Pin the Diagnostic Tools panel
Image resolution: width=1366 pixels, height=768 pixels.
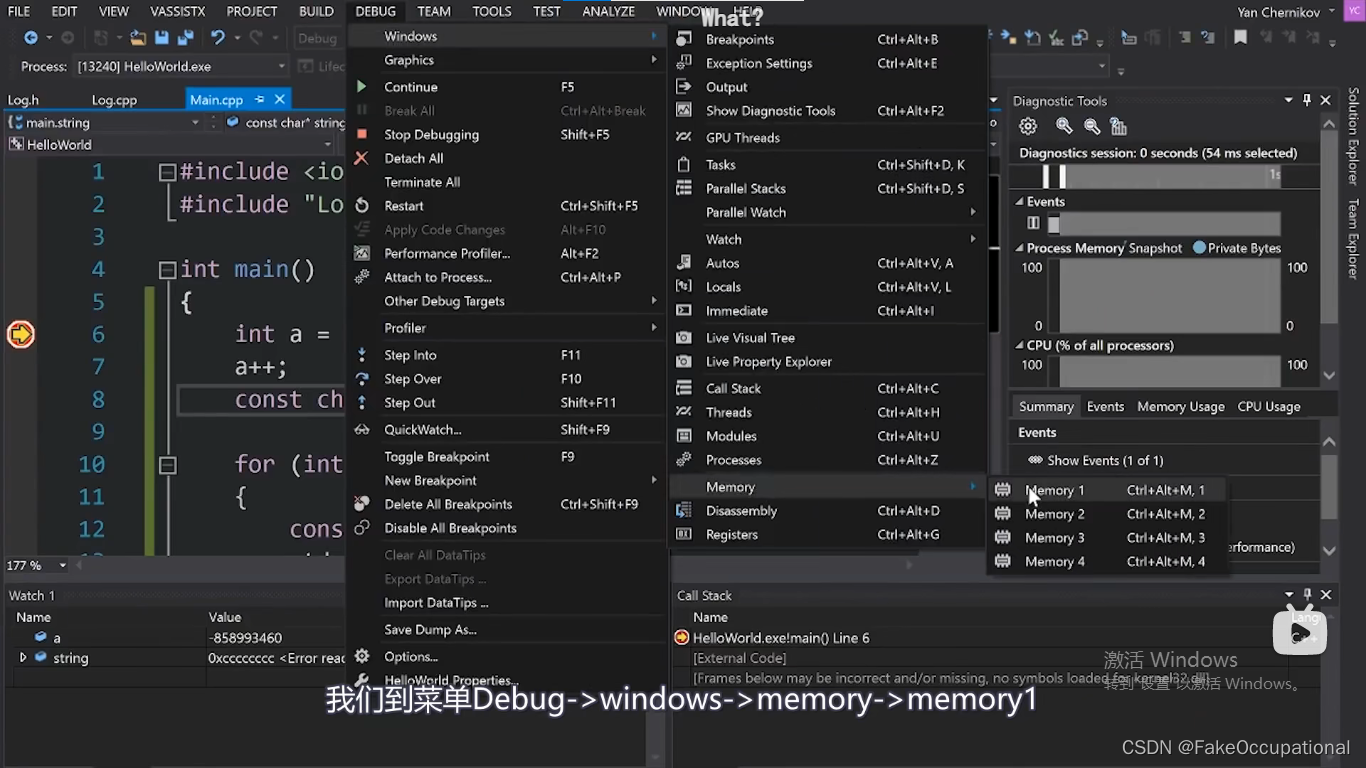(1308, 100)
